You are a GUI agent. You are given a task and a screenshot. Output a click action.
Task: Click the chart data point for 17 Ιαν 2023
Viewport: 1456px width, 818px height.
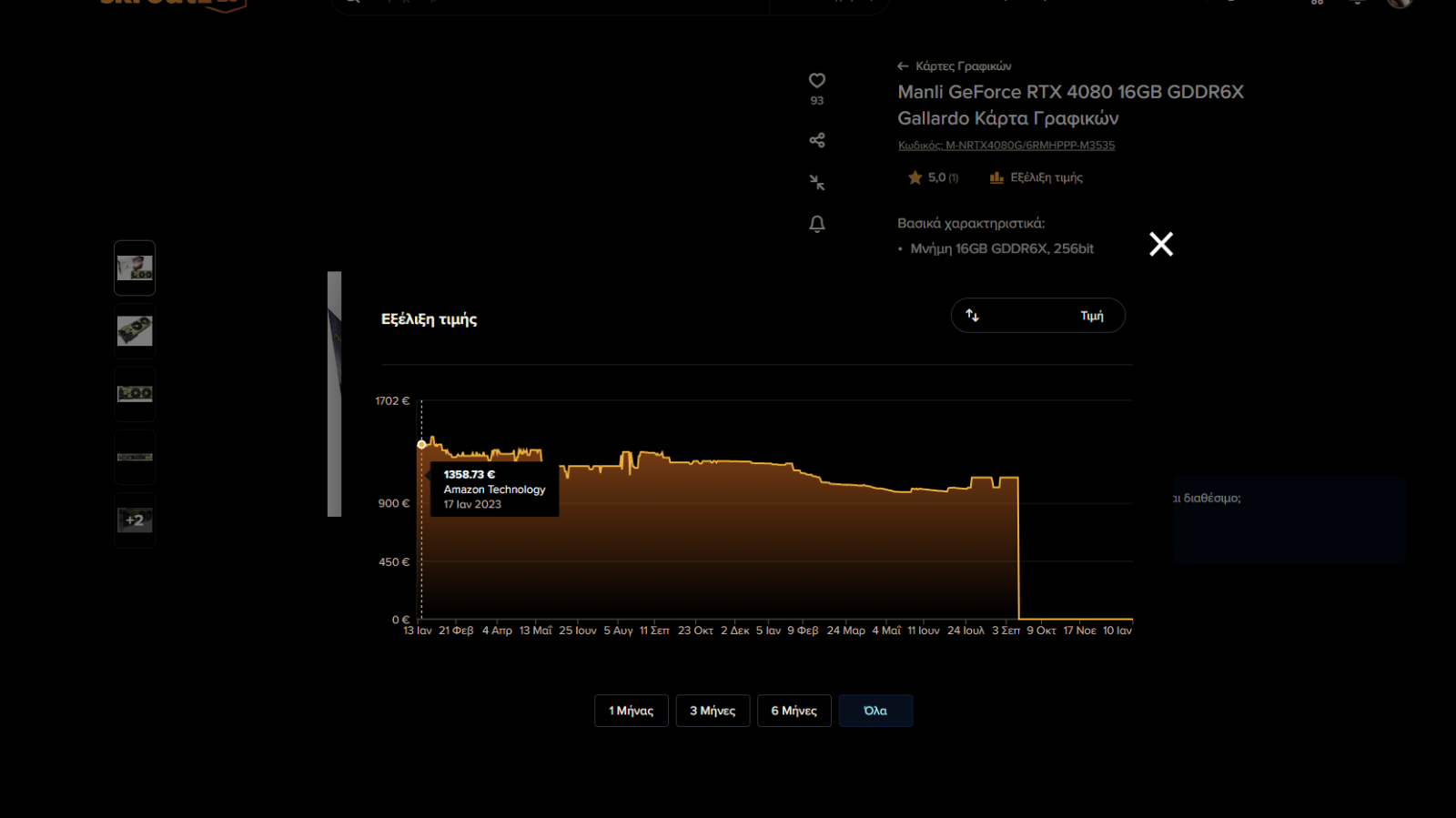coord(421,445)
